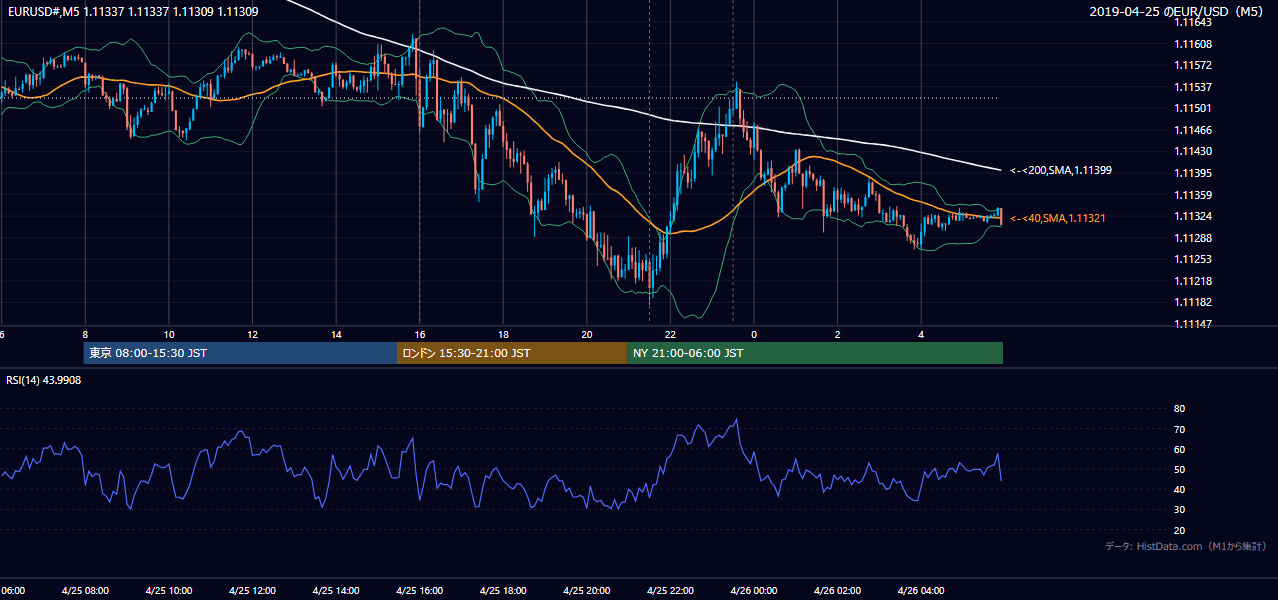Click bottom date label 4/25 14:00
This screenshot has width=1278, height=600.
point(335,591)
